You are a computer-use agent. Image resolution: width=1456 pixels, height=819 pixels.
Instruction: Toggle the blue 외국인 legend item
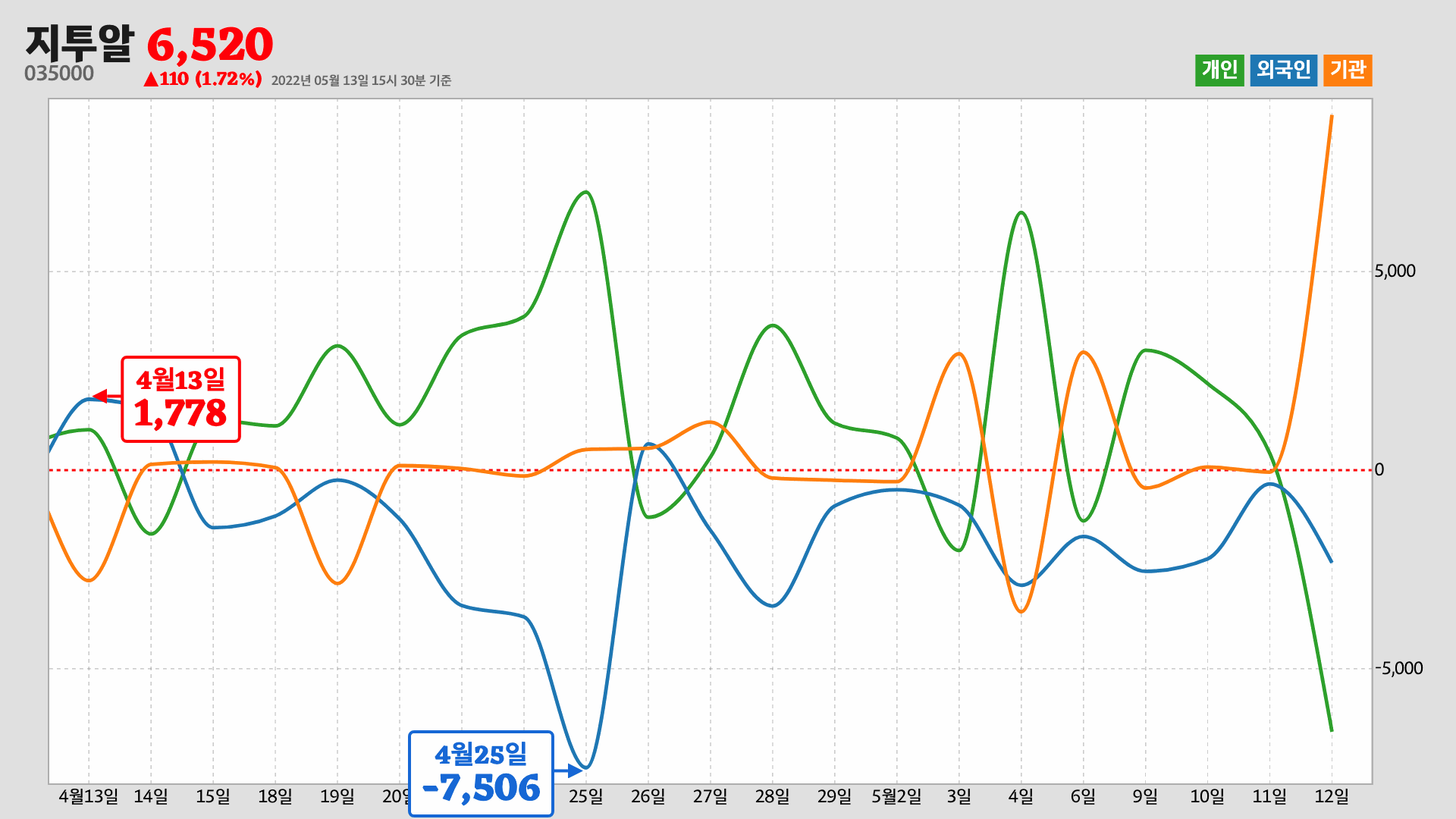1283,71
